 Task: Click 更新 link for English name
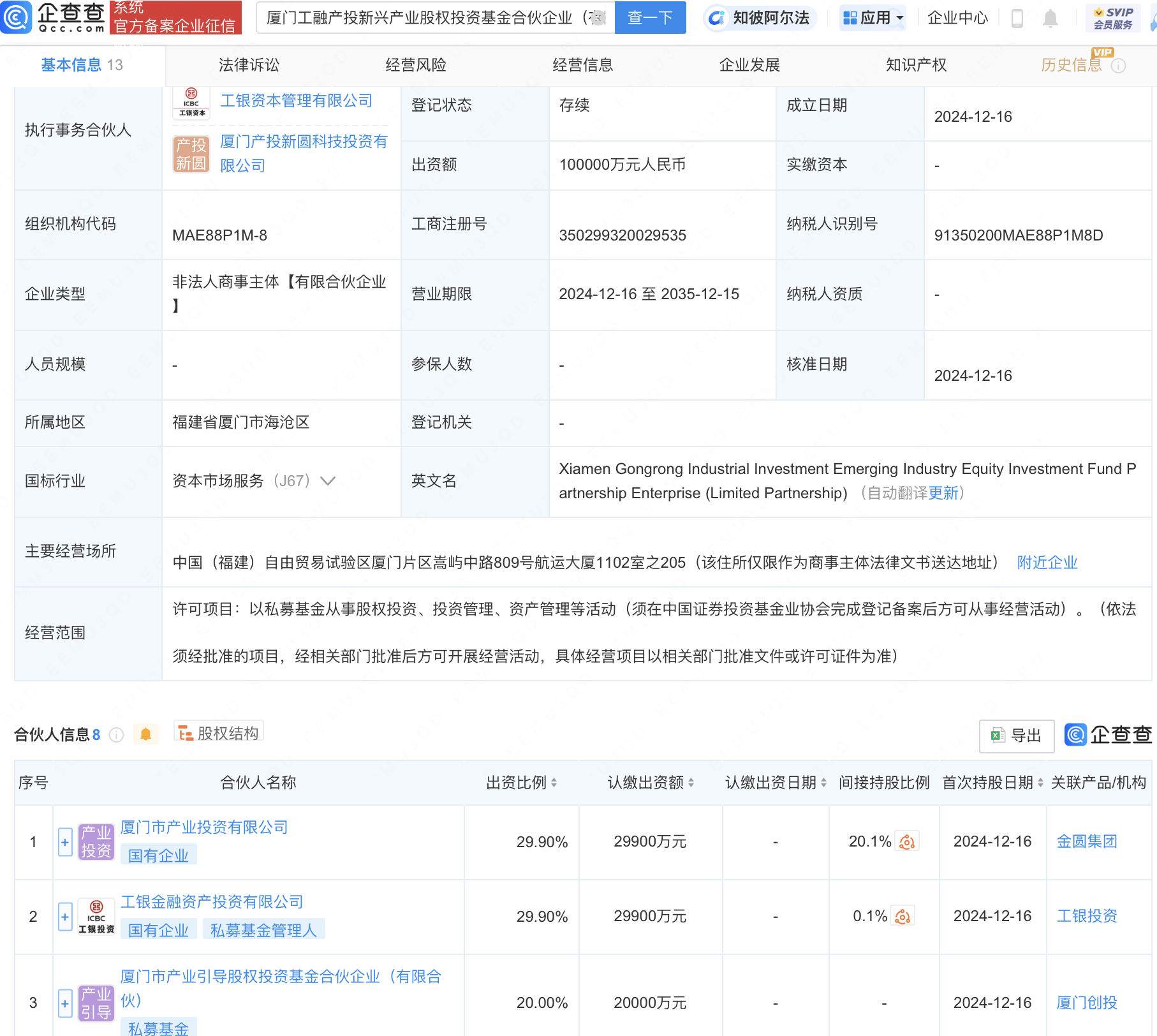click(x=943, y=493)
